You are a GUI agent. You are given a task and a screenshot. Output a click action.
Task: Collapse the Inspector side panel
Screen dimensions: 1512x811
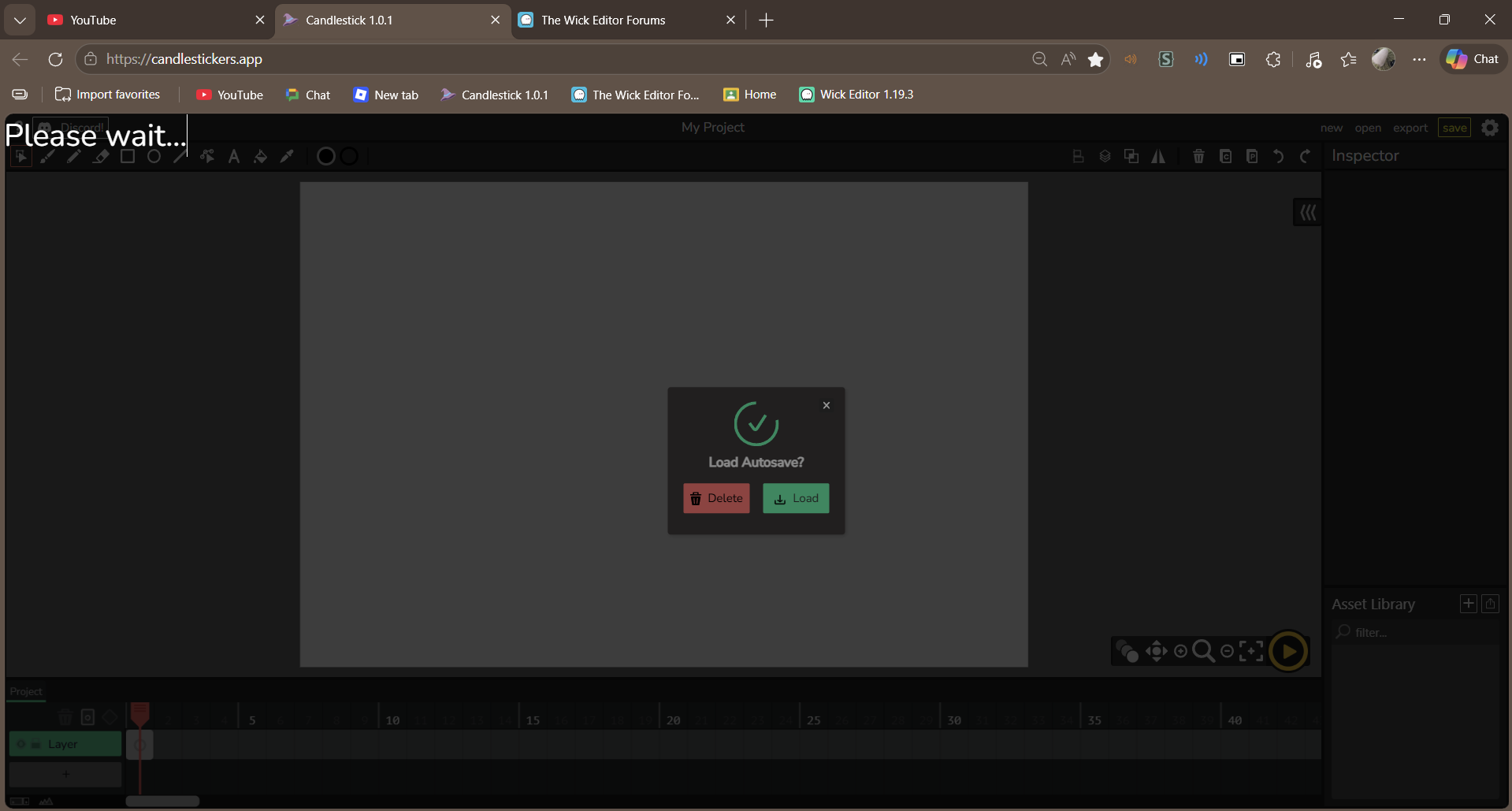tap(1307, 212)
